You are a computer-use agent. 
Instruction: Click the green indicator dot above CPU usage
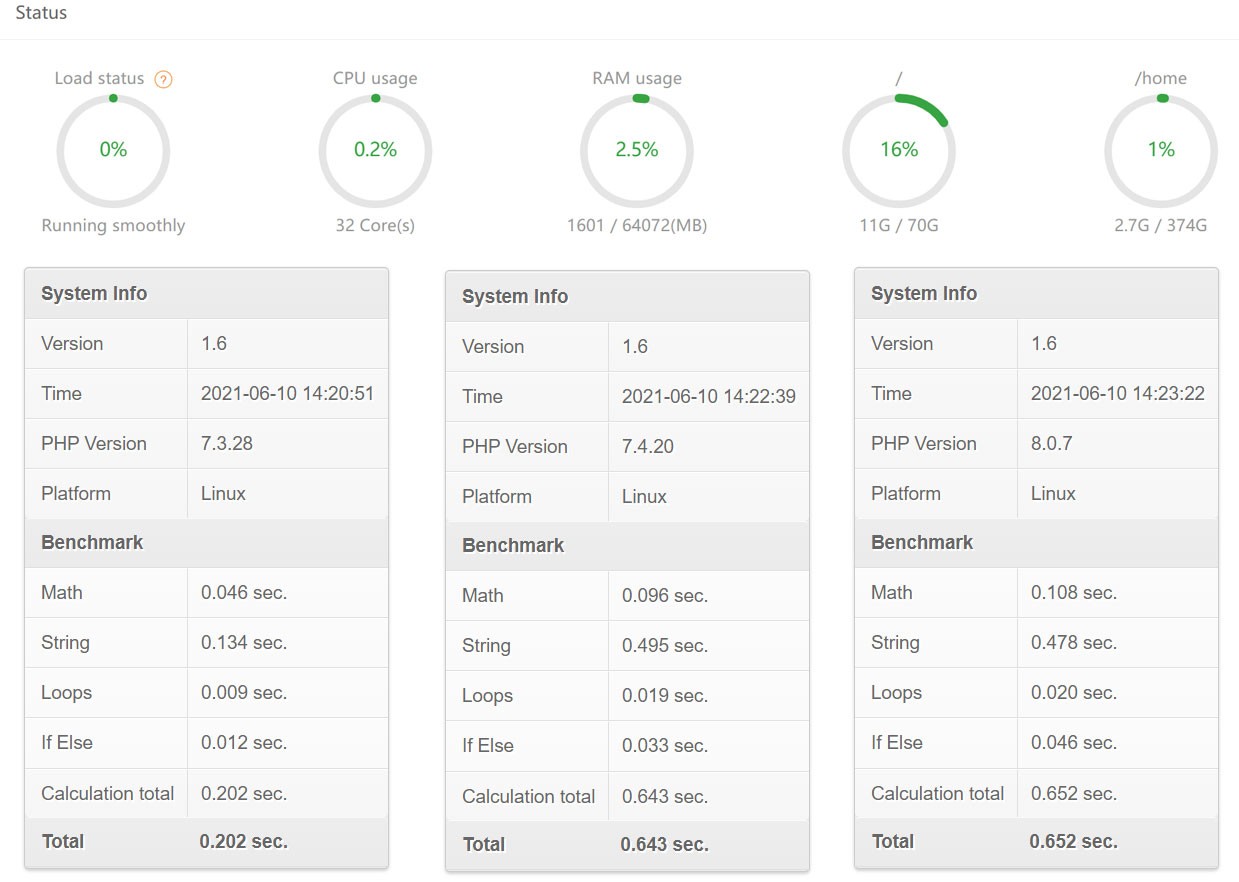375,98
